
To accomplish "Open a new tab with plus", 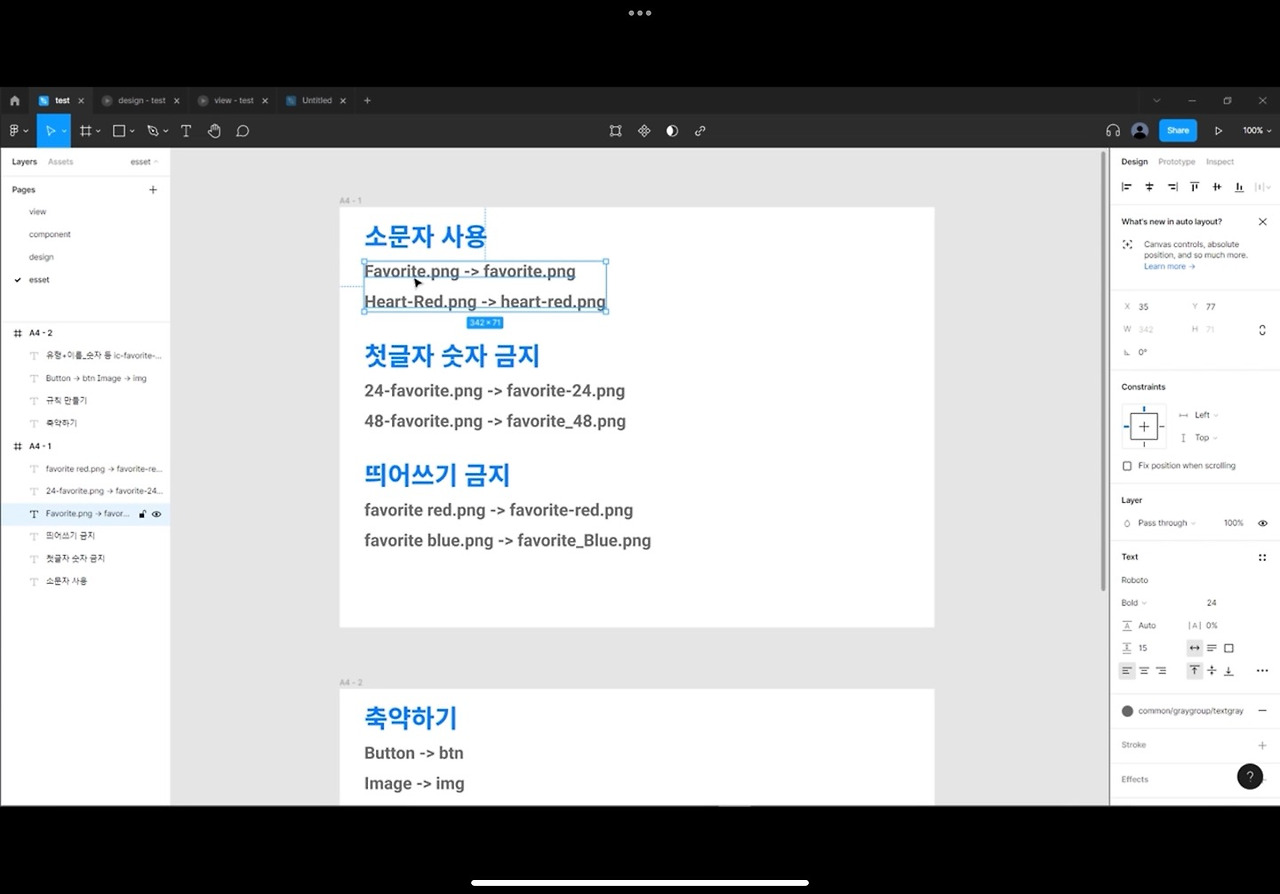I will pos(367,101).
